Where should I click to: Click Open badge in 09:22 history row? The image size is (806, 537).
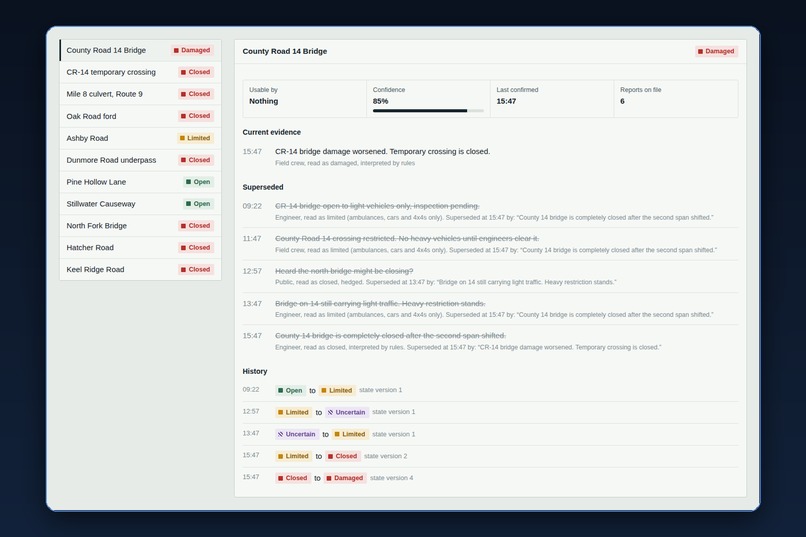290,391
